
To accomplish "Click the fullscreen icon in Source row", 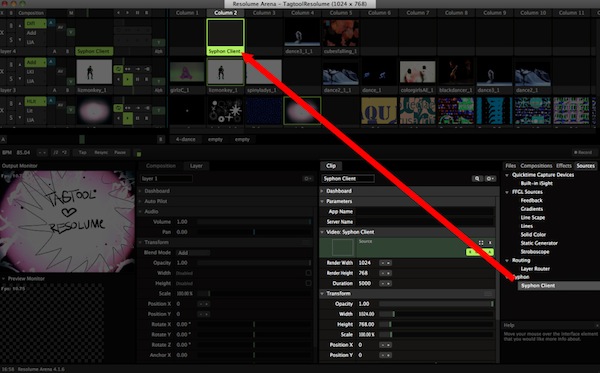I will [481, 243].
